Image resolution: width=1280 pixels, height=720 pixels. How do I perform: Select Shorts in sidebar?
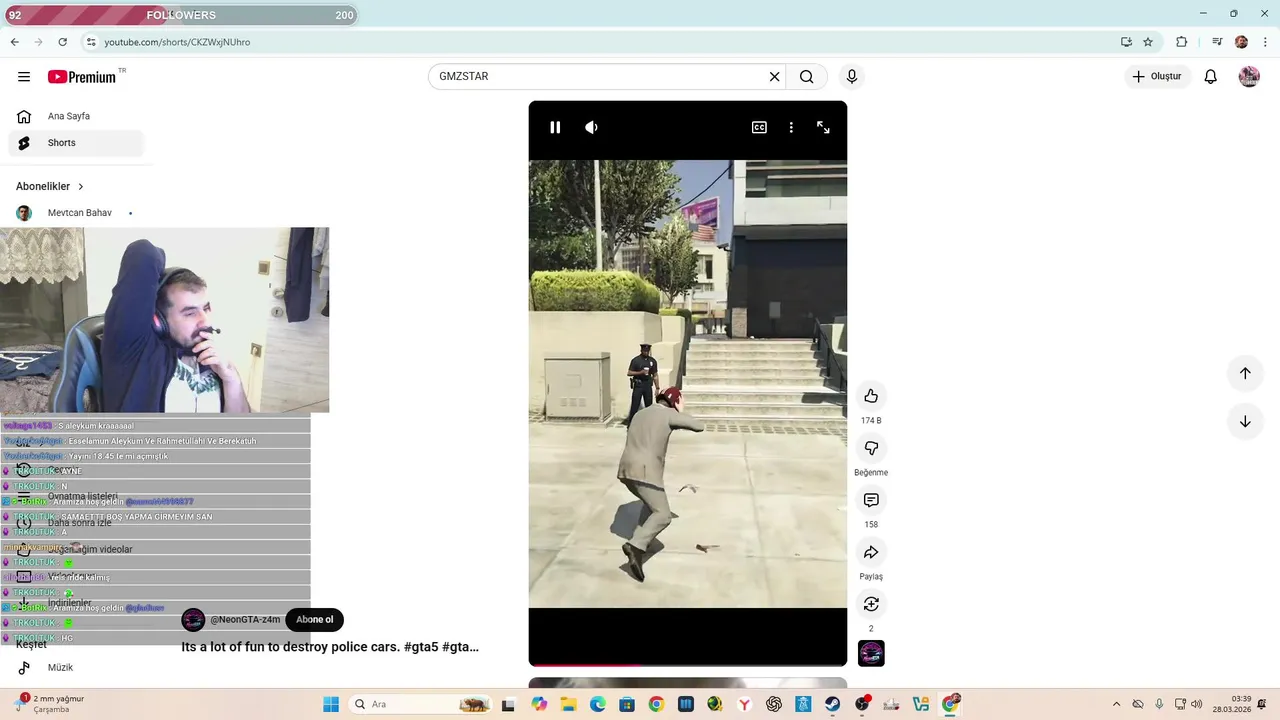coord(76,143)
